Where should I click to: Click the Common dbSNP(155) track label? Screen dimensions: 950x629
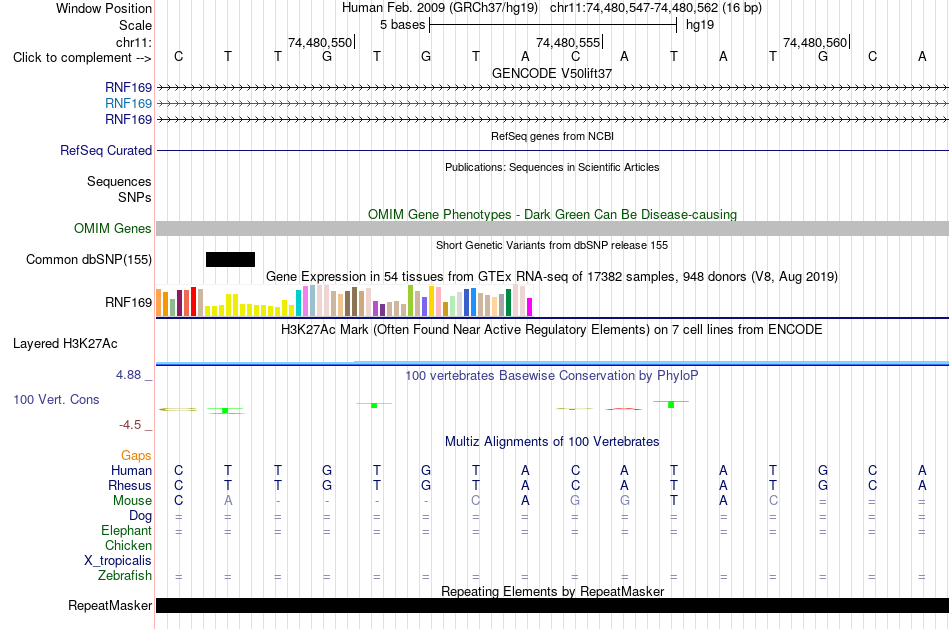(89, 259)
